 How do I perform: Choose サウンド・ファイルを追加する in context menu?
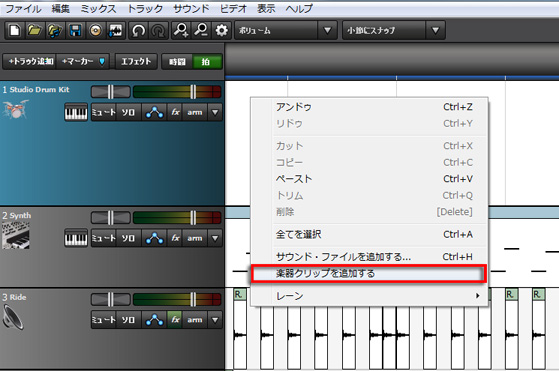coord(369,257)
